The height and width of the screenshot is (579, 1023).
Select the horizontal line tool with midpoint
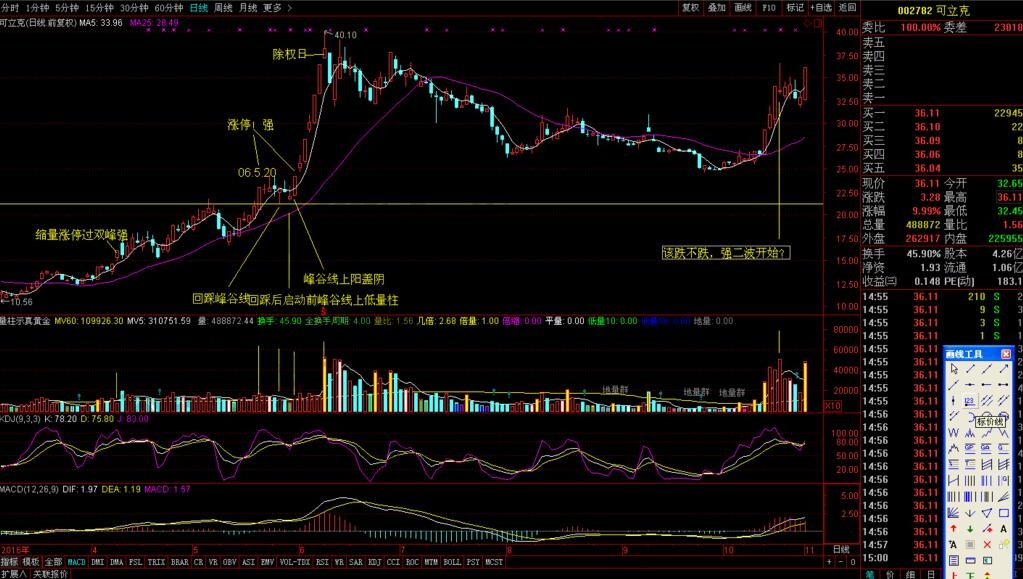tap(970, 384)
